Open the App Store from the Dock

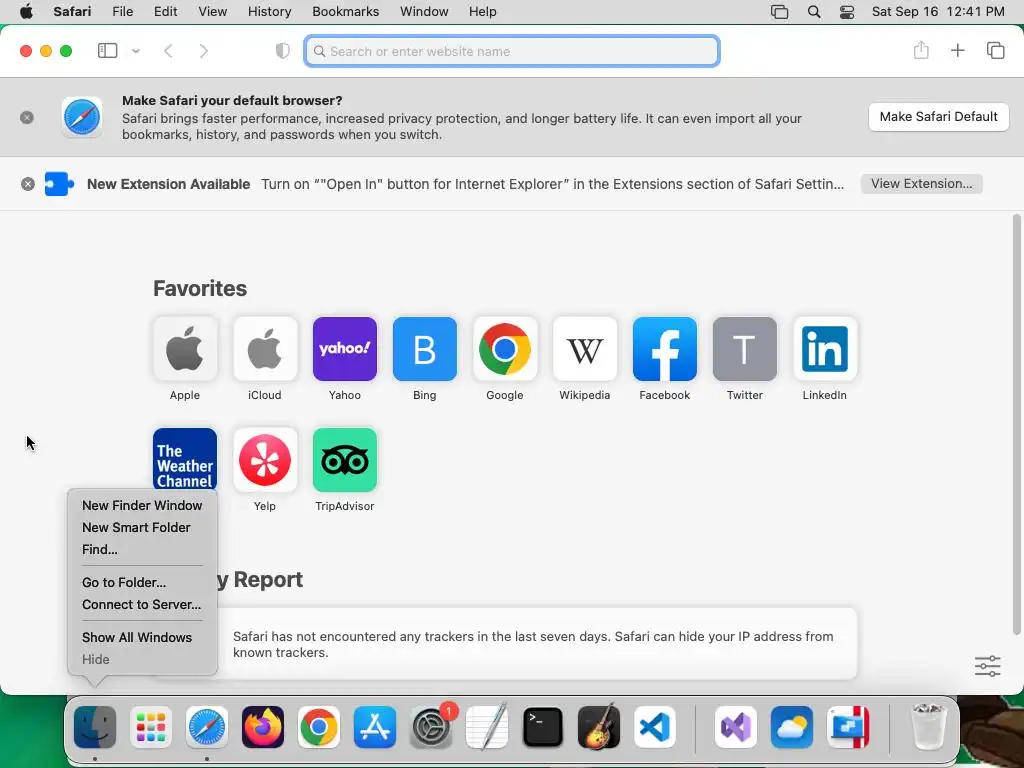click(375, 726)
